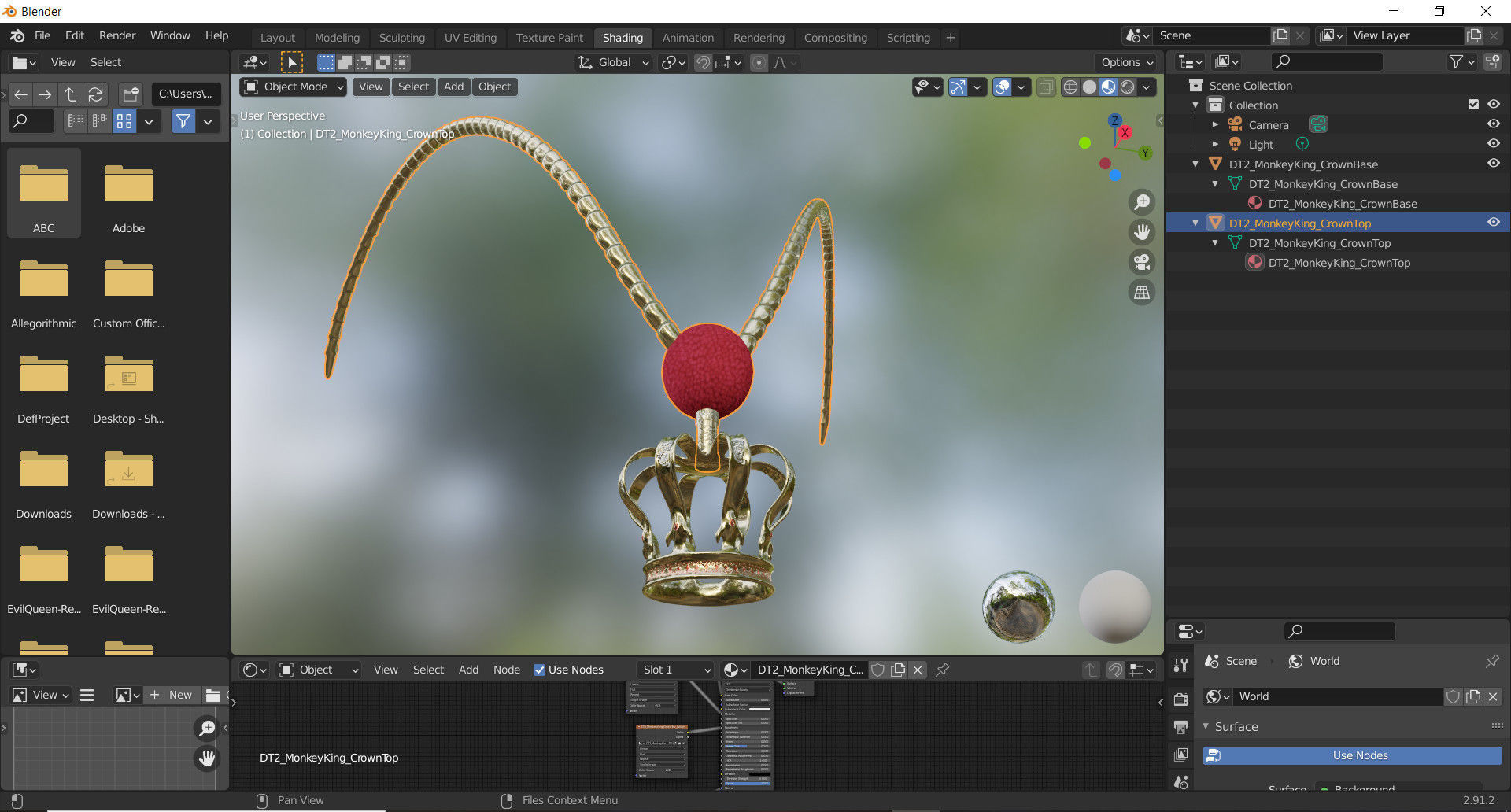The width and height of the screenshot is (1511, 812).
Task: Toggle visibility of Collection
Action: pyautogui.click(x=1493, y=105)
